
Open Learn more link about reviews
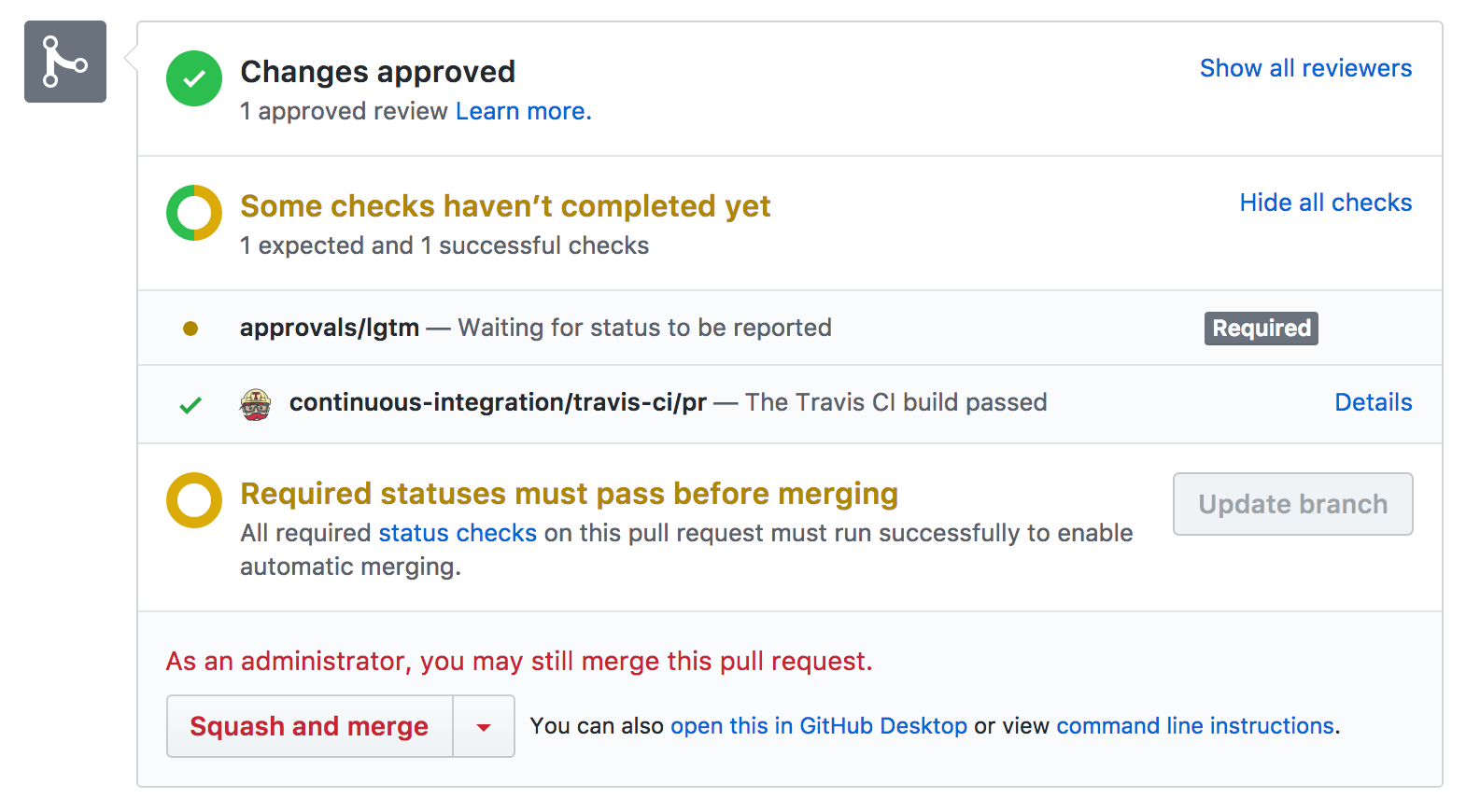pos(523,111)
